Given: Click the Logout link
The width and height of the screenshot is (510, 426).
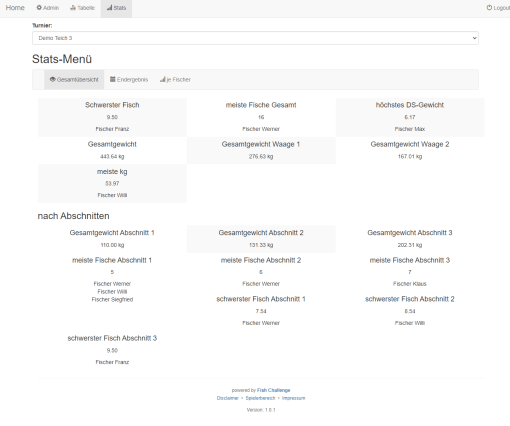Looking at the screenshot, I should (498, 8).
